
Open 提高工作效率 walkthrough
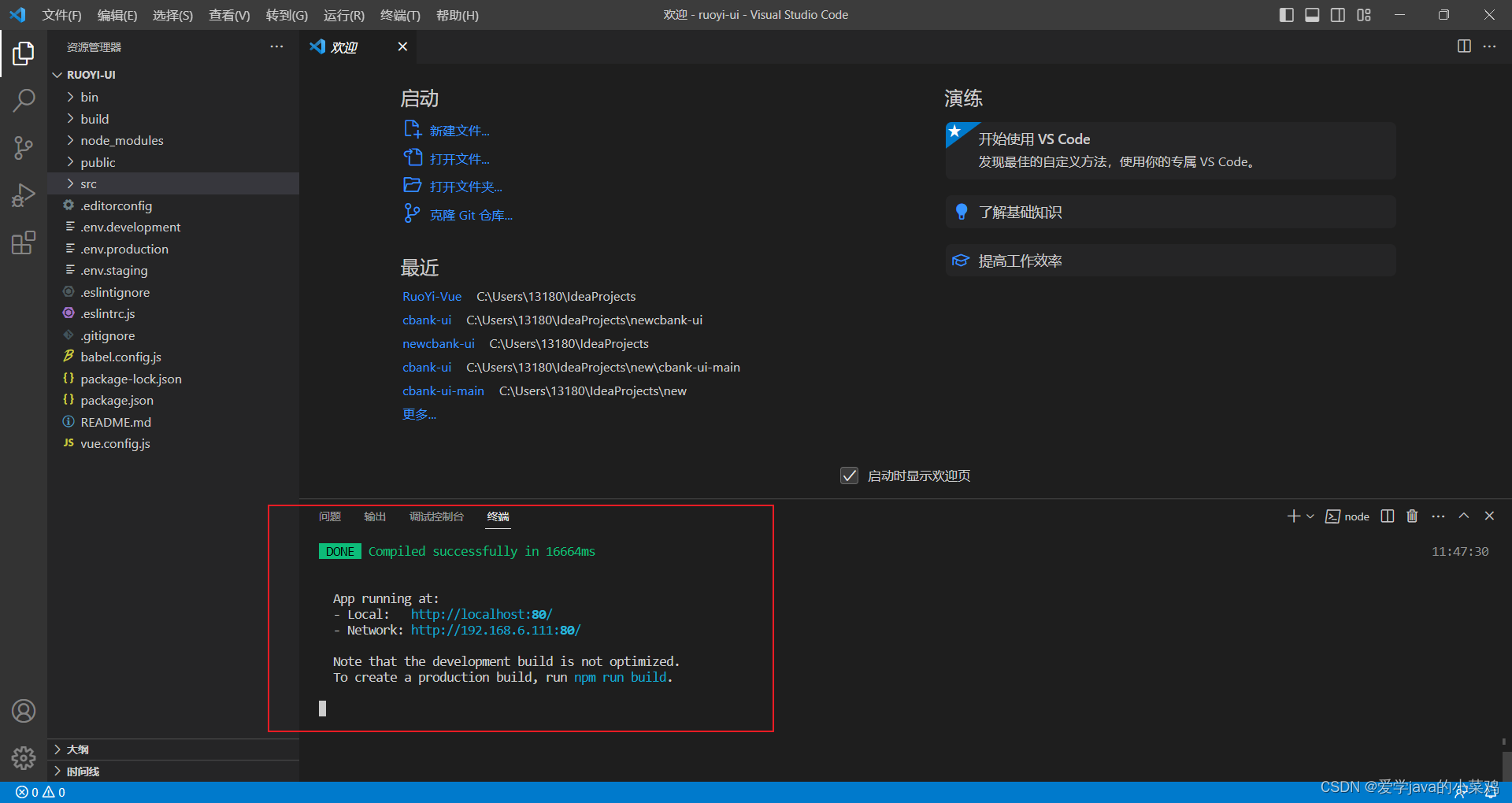[x=1170, y=261]
